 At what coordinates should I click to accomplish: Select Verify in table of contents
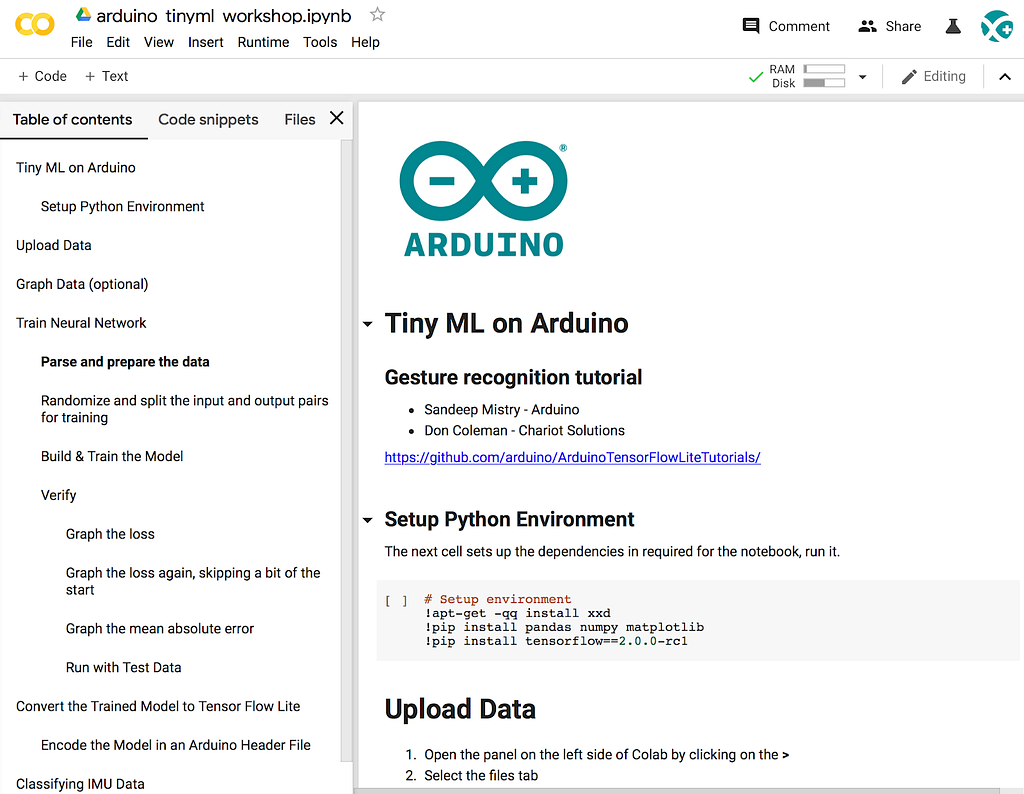58,495
